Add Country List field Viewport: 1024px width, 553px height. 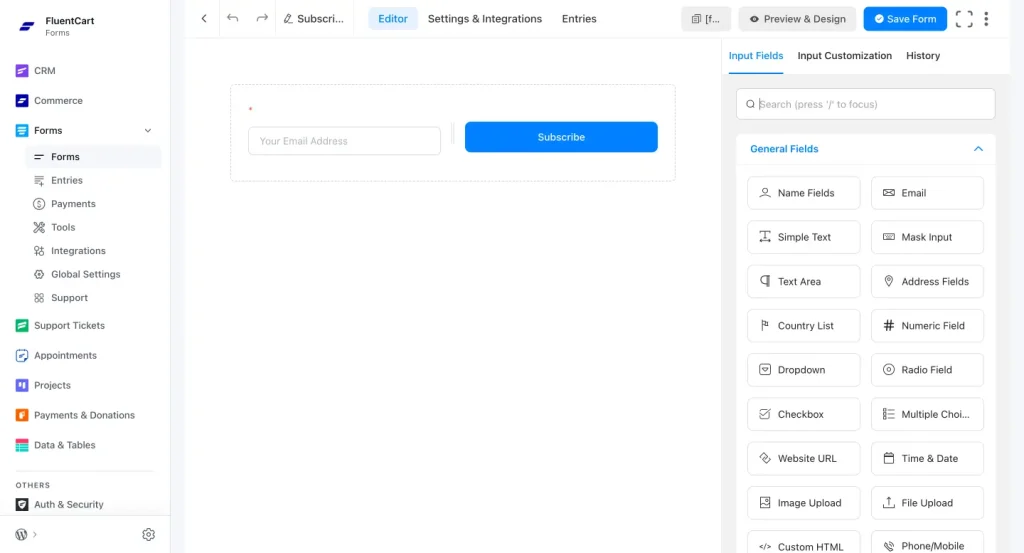803,326
